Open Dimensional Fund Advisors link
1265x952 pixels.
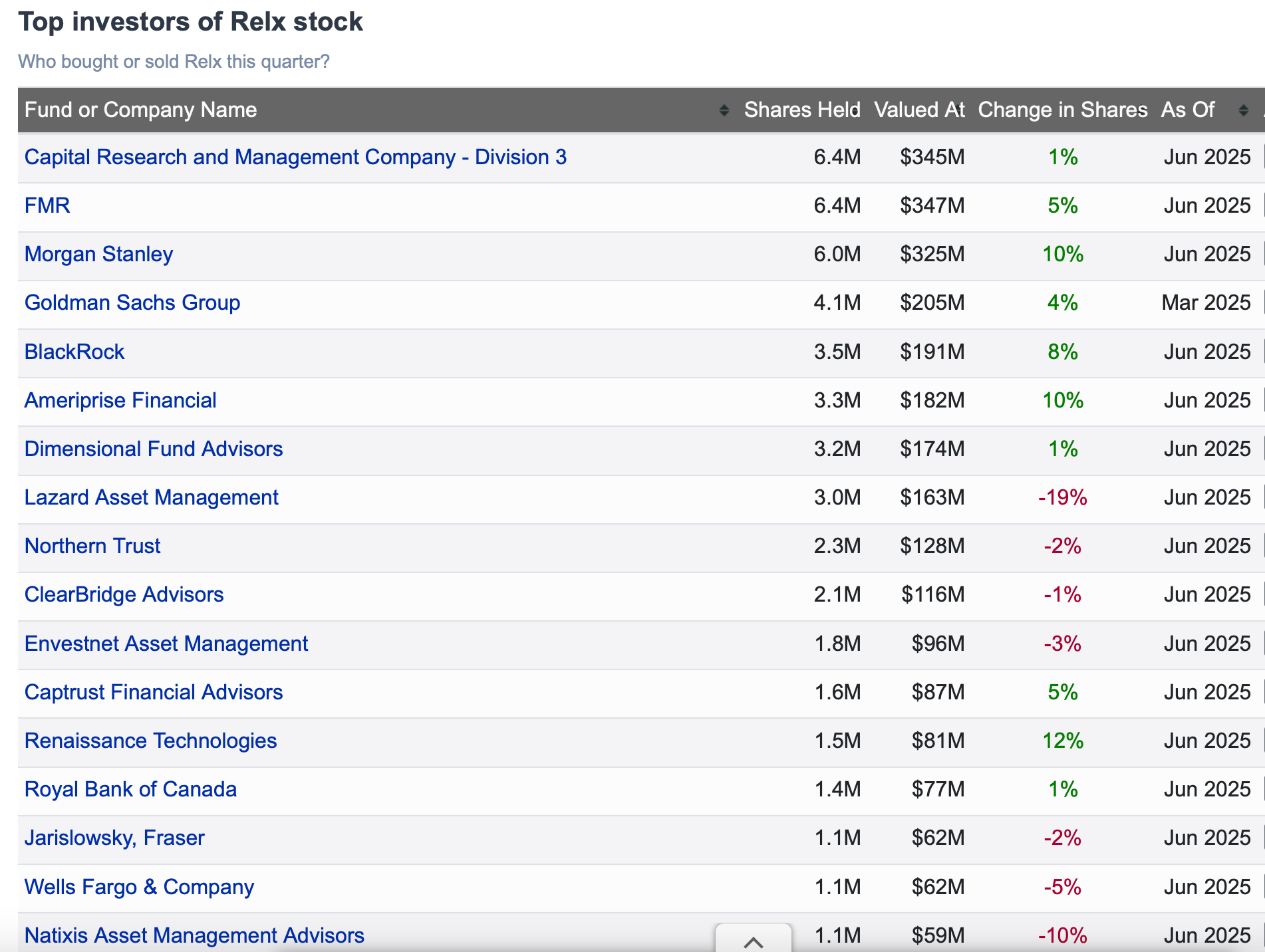click(x=154, y=449)
